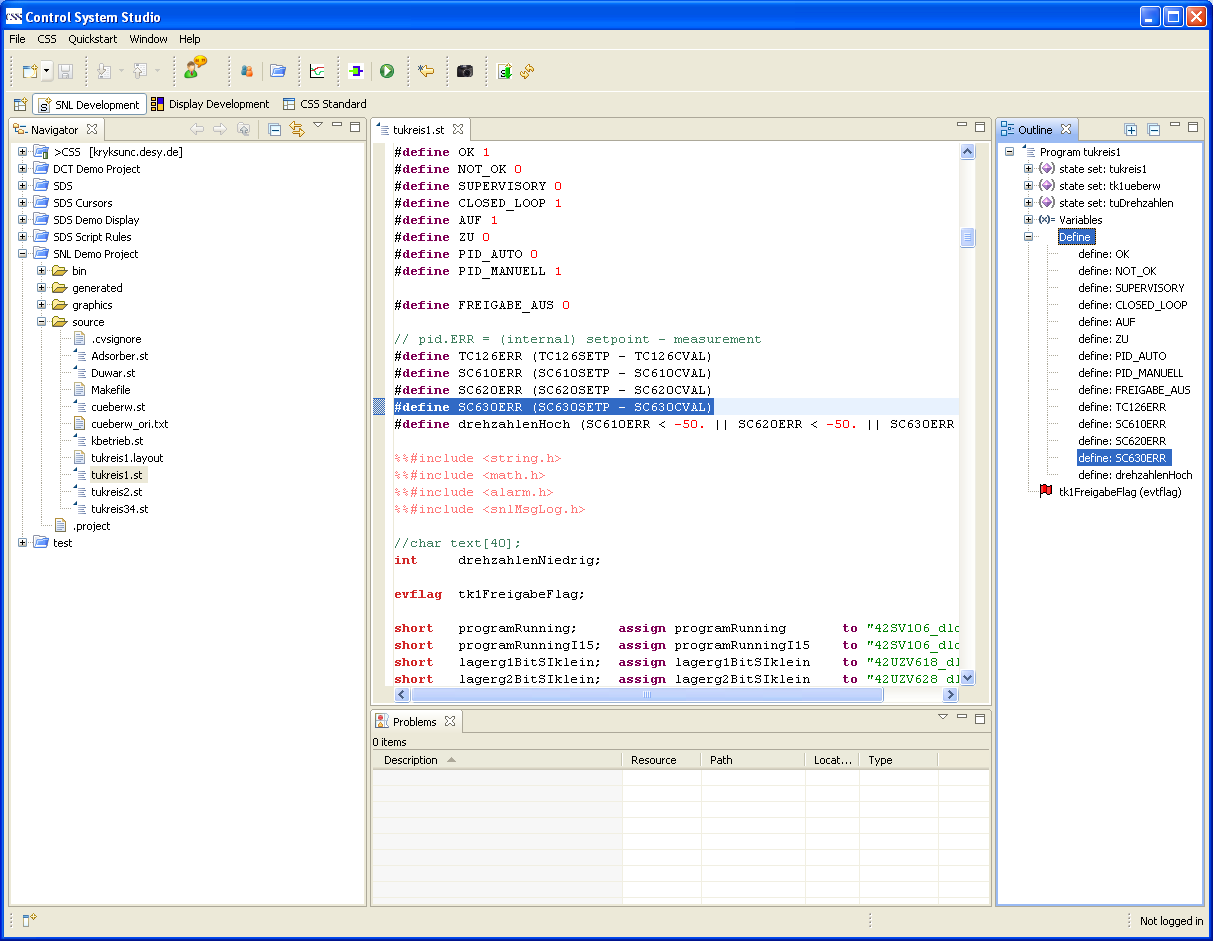
Task: Select the Problems tab
Action: click(414, 721)
